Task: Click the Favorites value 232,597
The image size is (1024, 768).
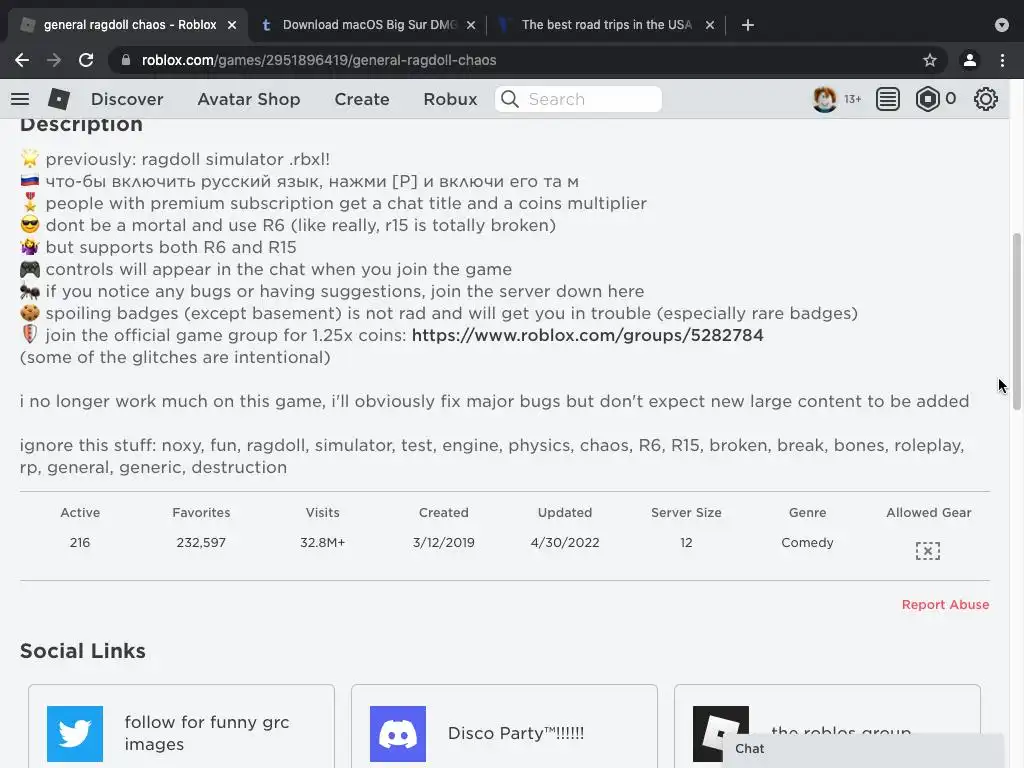Action: (x=201, y=543)
